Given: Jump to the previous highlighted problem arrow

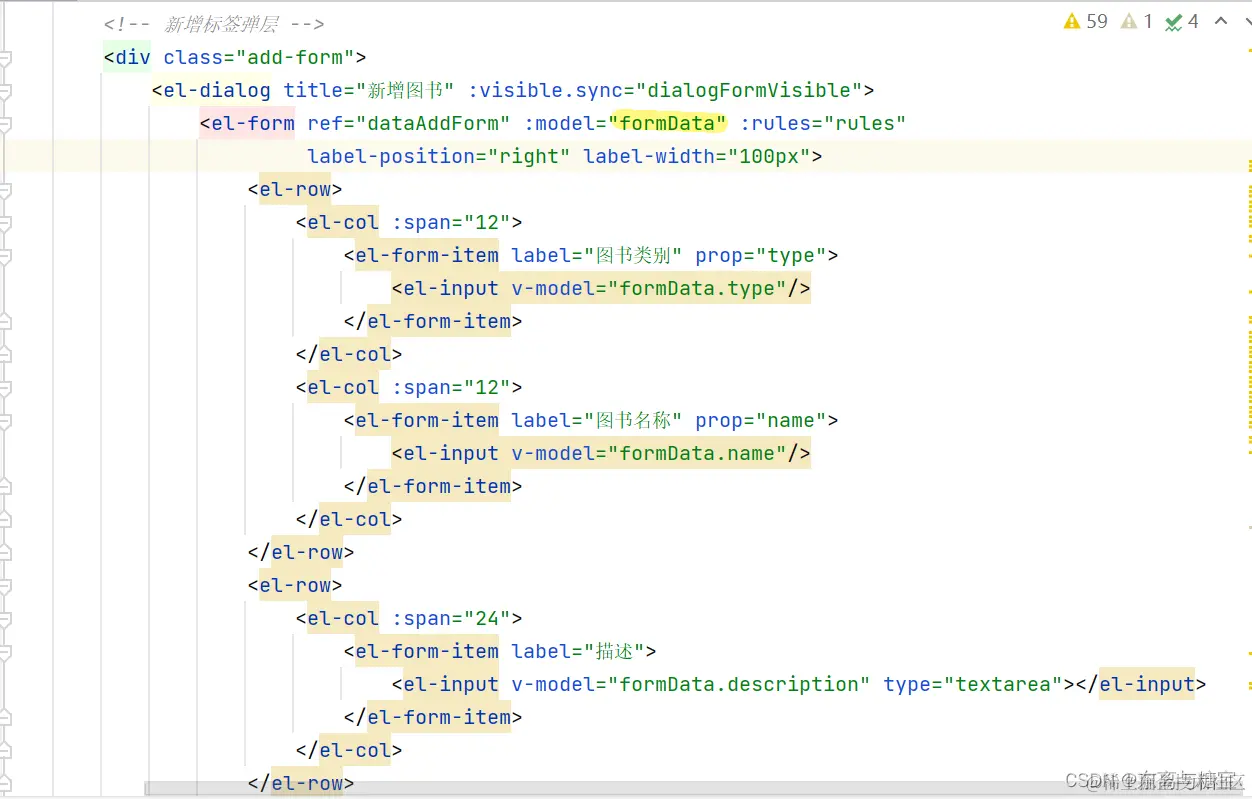Looking at the screenshot, I should click(x=1221, y=21).
